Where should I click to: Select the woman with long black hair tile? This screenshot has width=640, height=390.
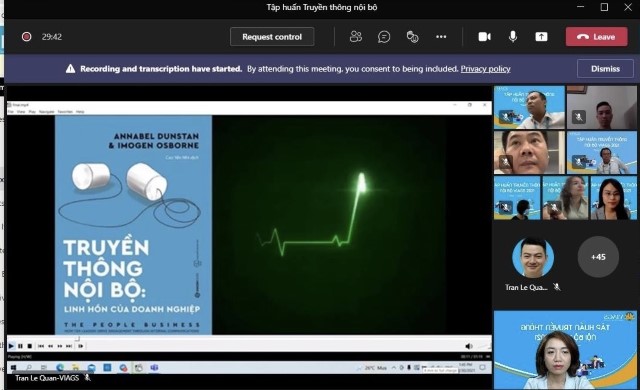tap(613, 198)
